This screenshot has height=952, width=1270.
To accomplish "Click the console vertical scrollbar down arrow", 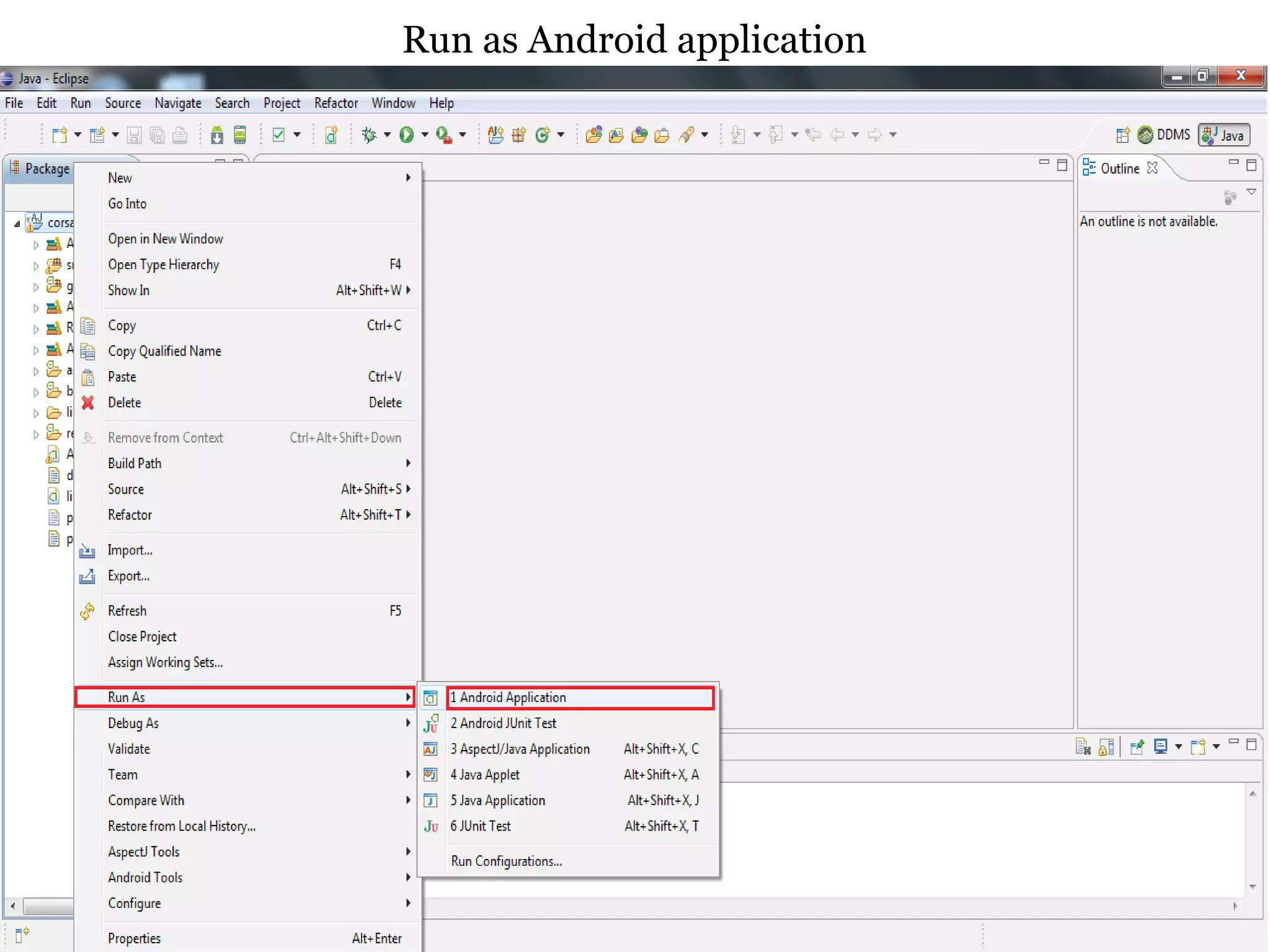I will (1253, 887).
